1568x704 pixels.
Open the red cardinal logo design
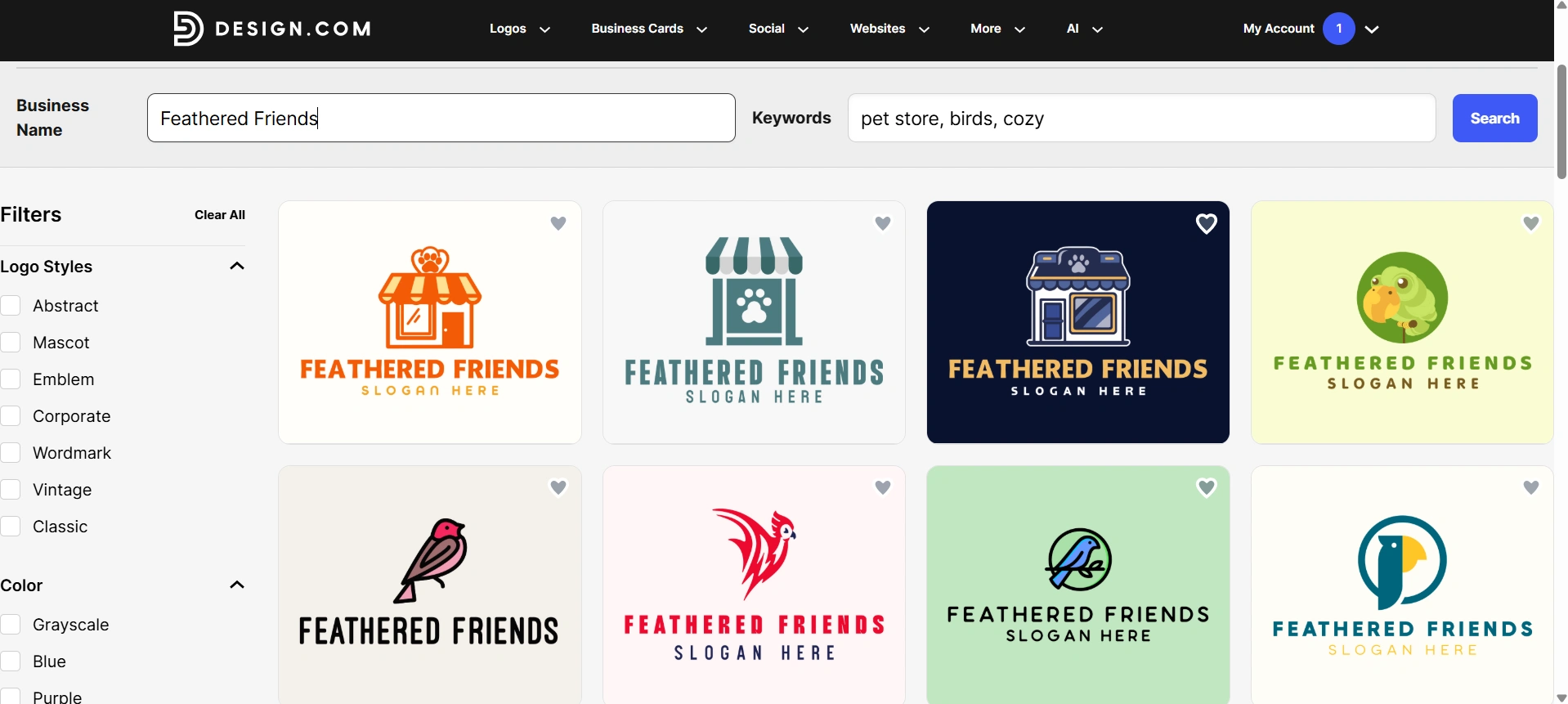click(754, 585)
